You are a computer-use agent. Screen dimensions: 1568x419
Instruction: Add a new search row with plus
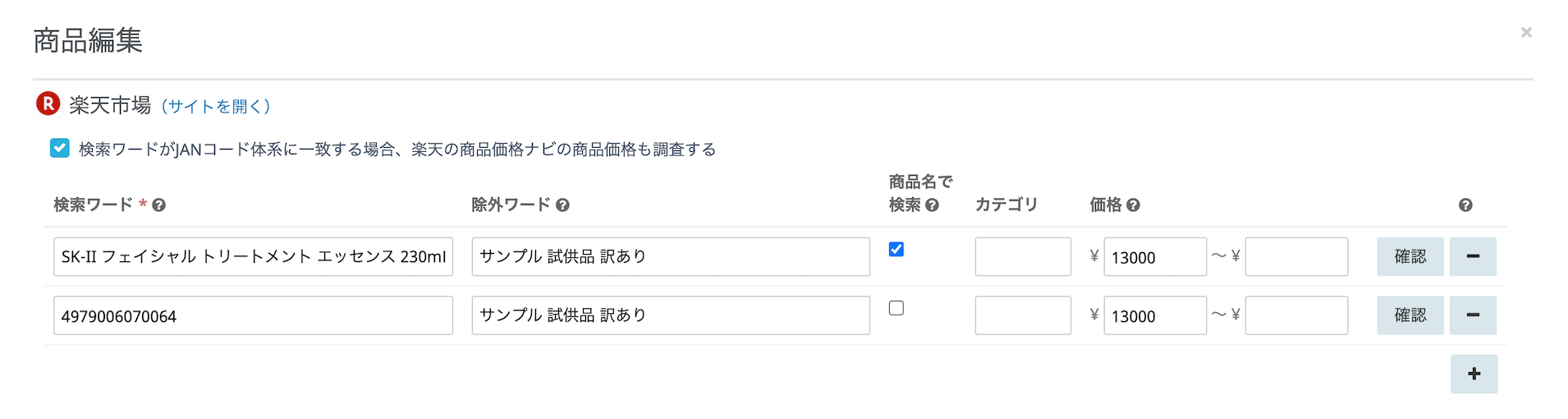click(x=1474, y=374)
